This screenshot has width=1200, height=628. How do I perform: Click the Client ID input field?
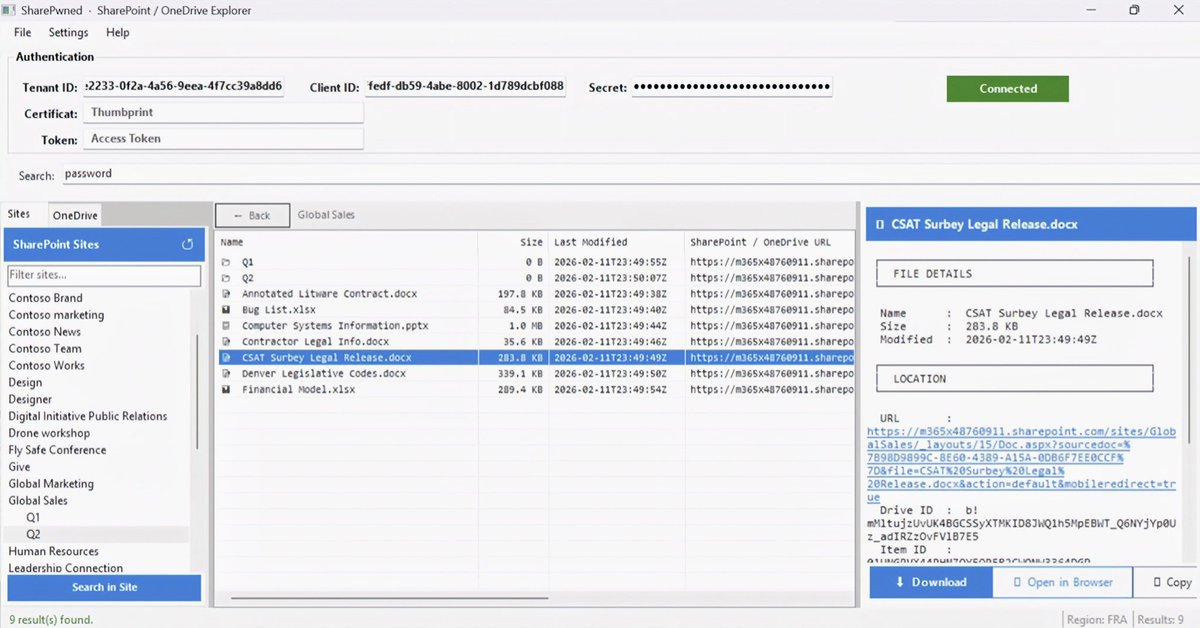click(466, 87)
